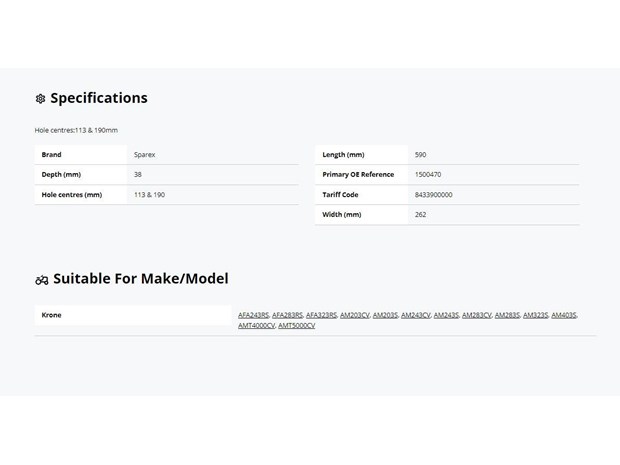The image size is (620, 465).
Task: Open the AM243CV model link
Action: [416, 315]
